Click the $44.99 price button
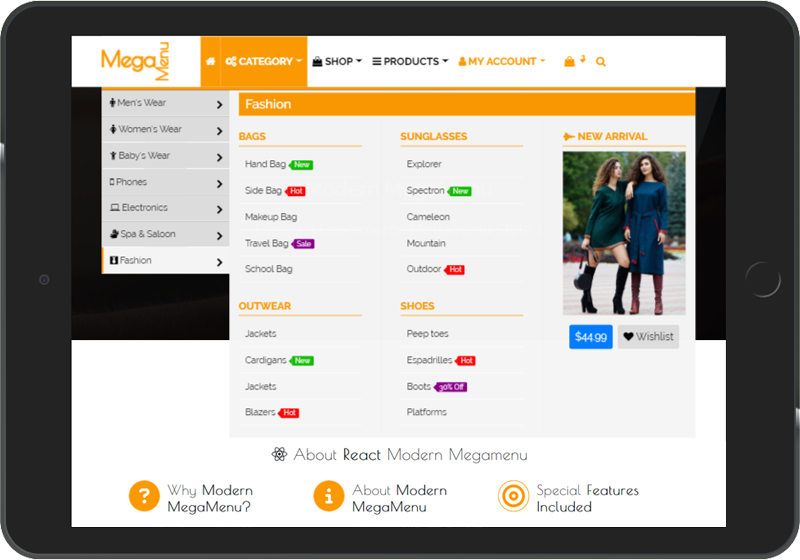 [x=591, y=337]
